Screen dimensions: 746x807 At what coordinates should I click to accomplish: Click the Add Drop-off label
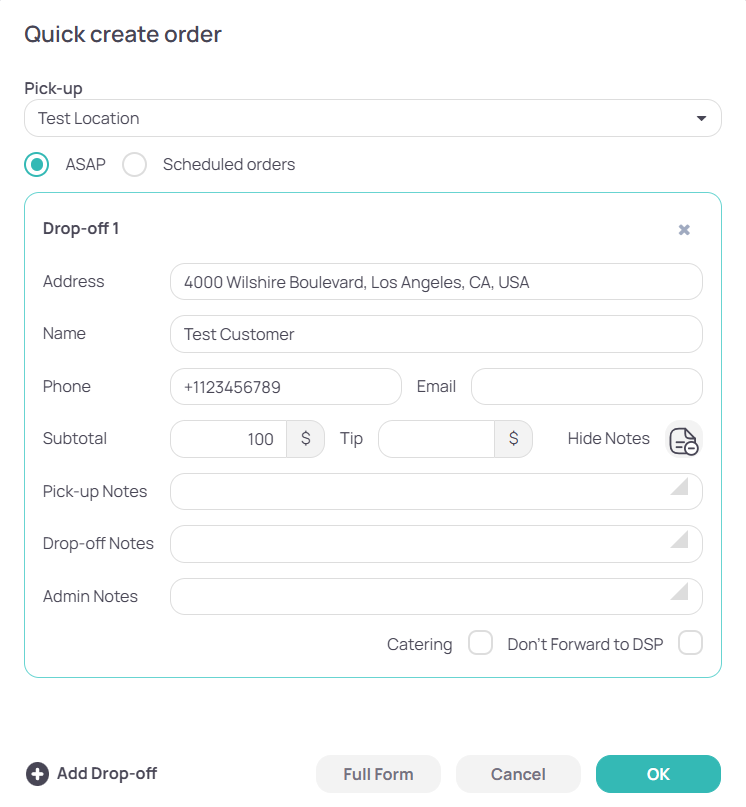(x=107, y=774)
